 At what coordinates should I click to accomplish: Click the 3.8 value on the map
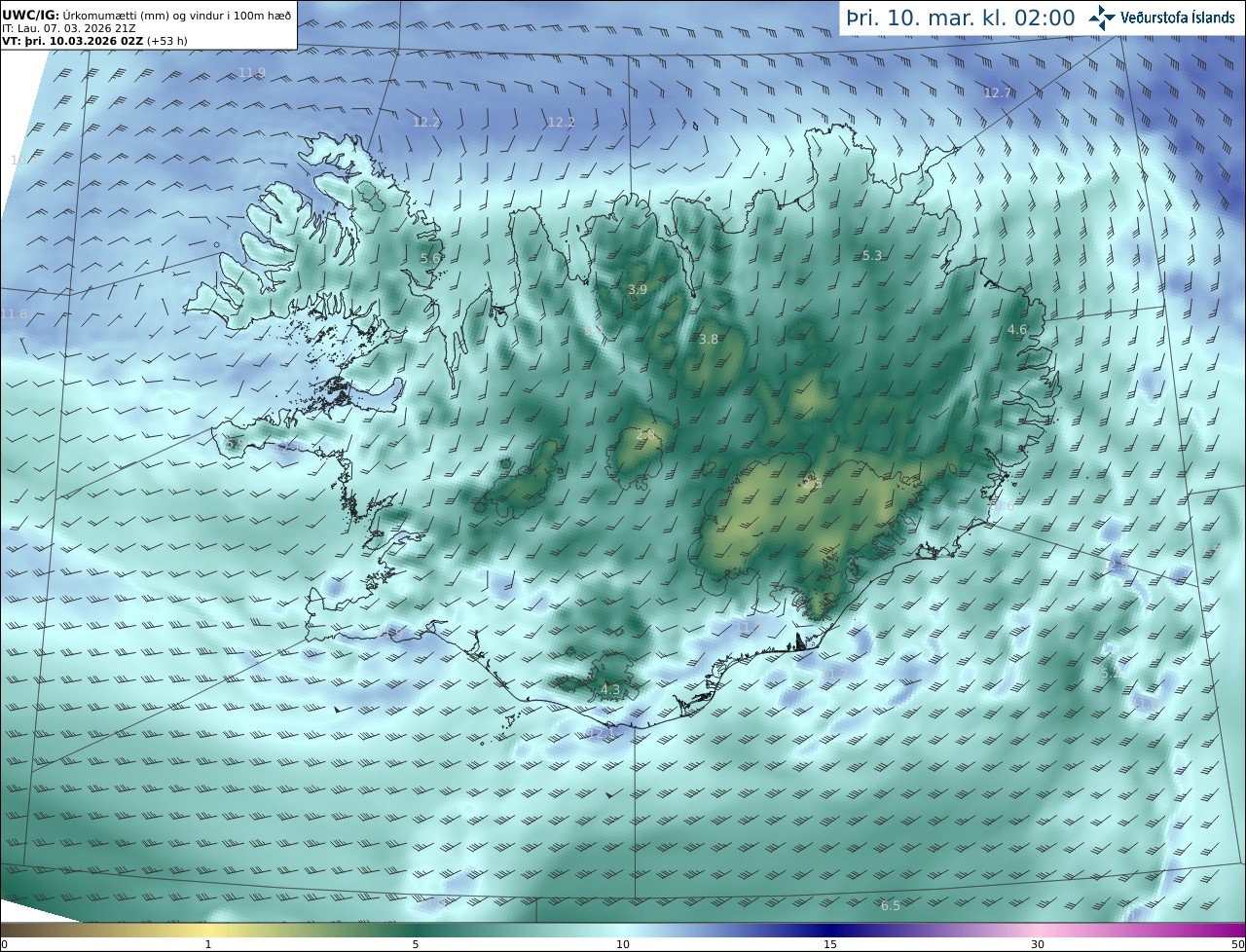click(x=709, y=339)
